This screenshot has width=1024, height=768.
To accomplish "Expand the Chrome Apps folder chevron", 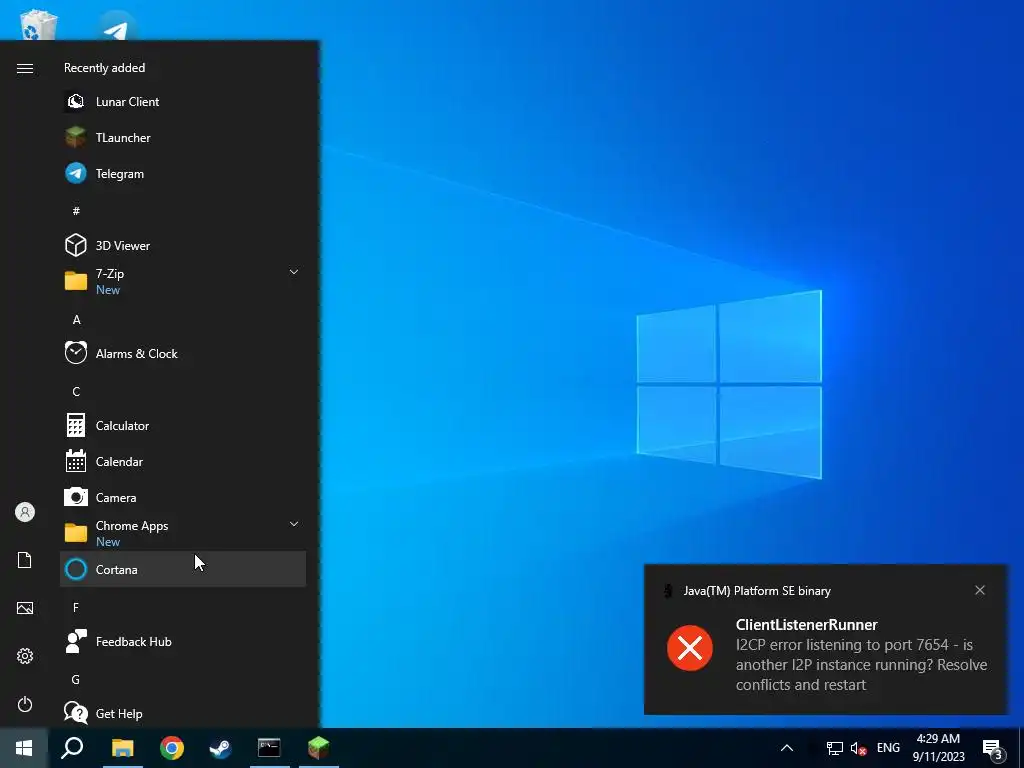I will click(x=294, y=524).
